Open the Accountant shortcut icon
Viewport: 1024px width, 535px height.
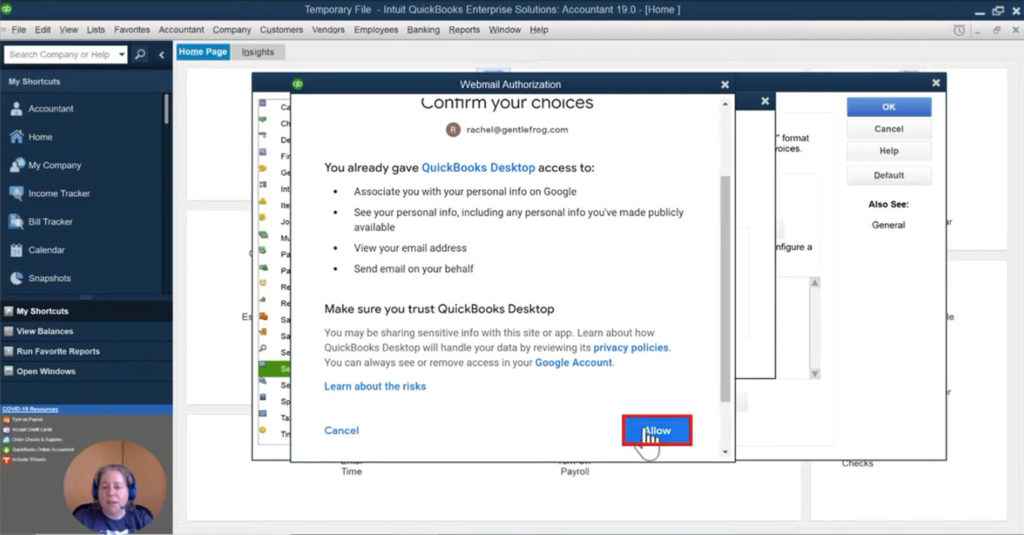pyautogui.click(x=17, y=108)
